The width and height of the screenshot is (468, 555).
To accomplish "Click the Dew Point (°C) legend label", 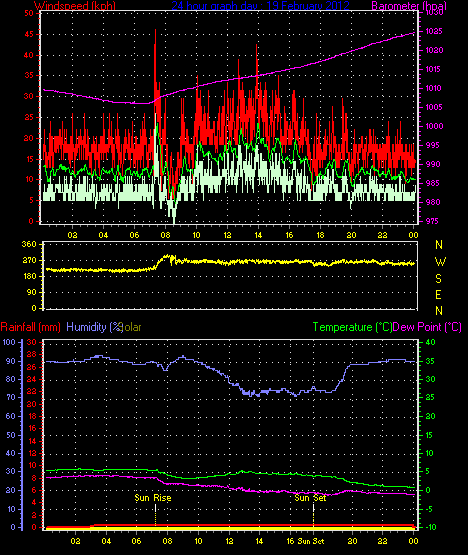I will [427, 327].
